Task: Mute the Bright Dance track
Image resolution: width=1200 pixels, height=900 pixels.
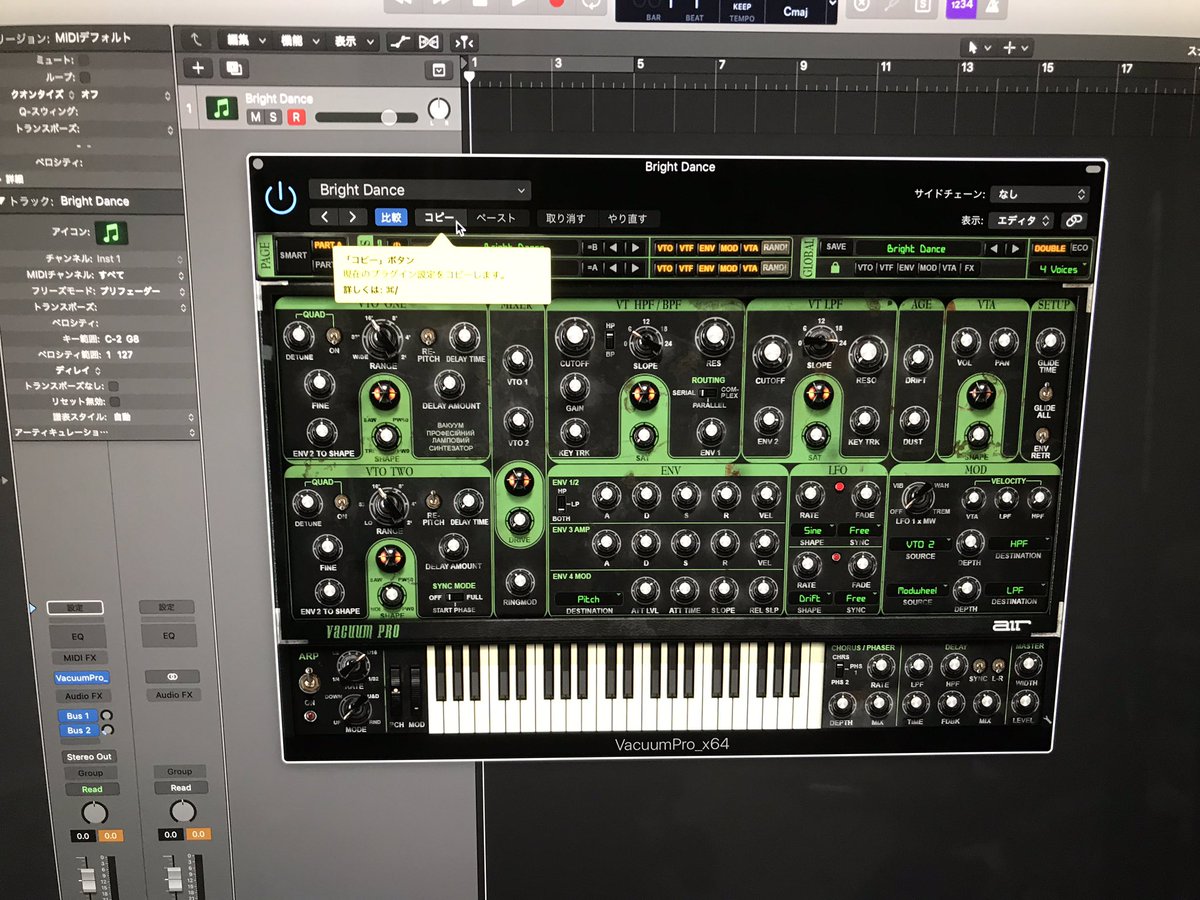Action: click(254, 117)
